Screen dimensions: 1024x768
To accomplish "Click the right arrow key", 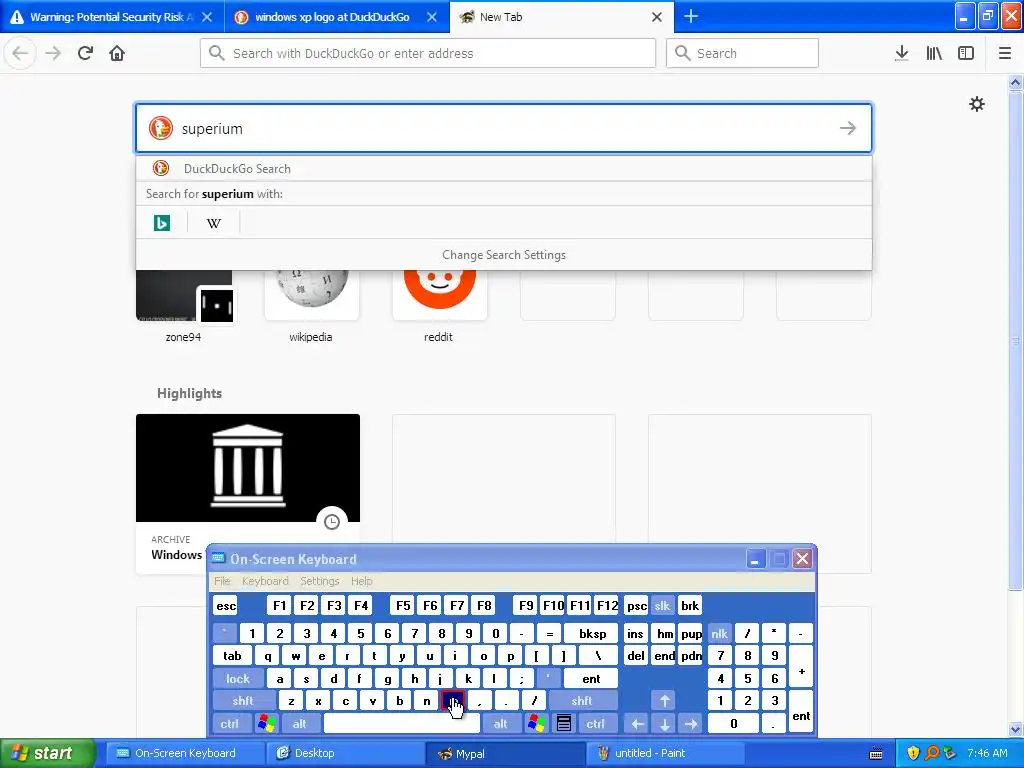I will click(691, 724).
